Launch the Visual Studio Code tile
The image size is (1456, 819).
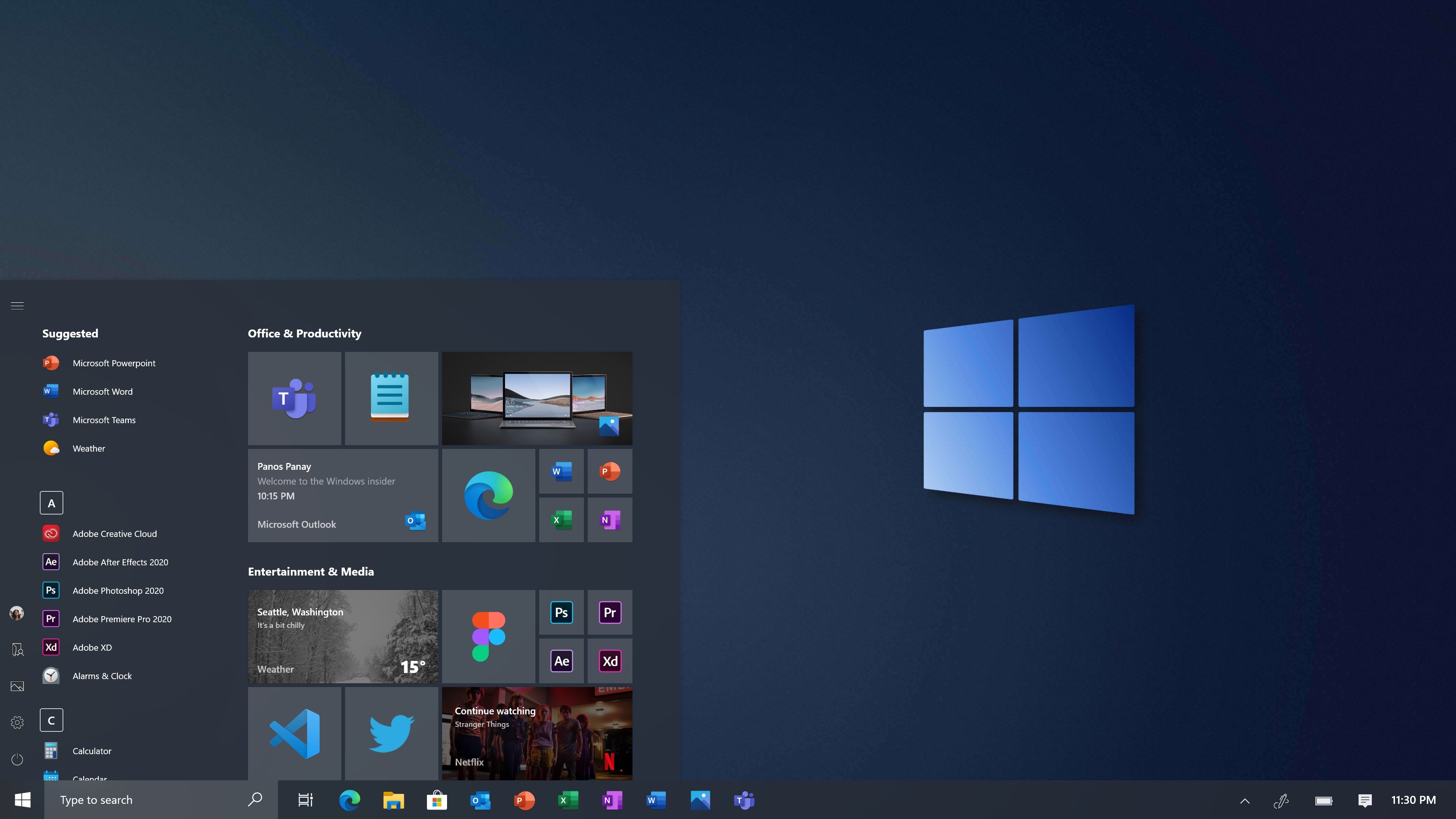tap(294, 734)
